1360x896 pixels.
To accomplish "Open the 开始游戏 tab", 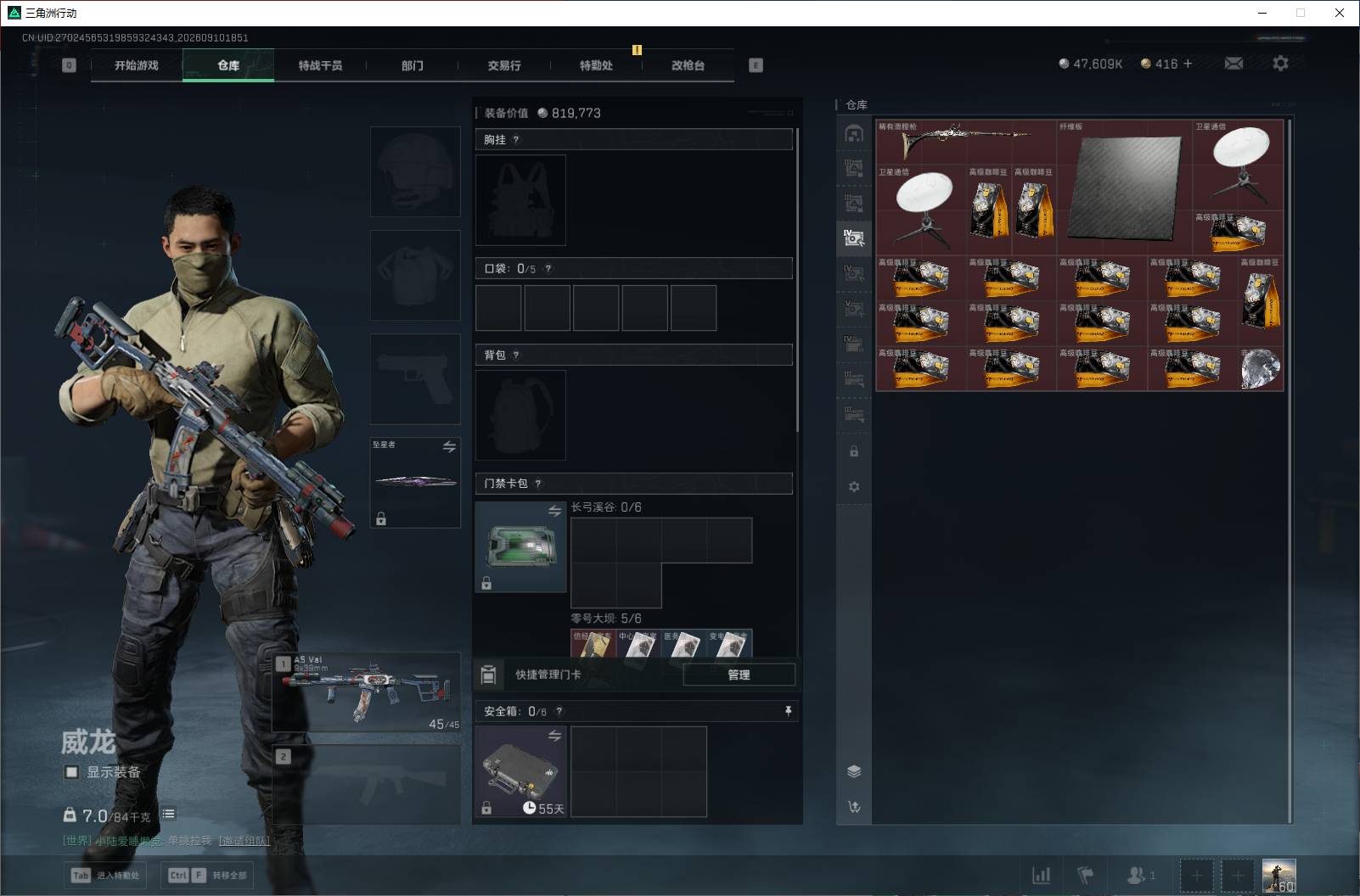I will [137, 65].
